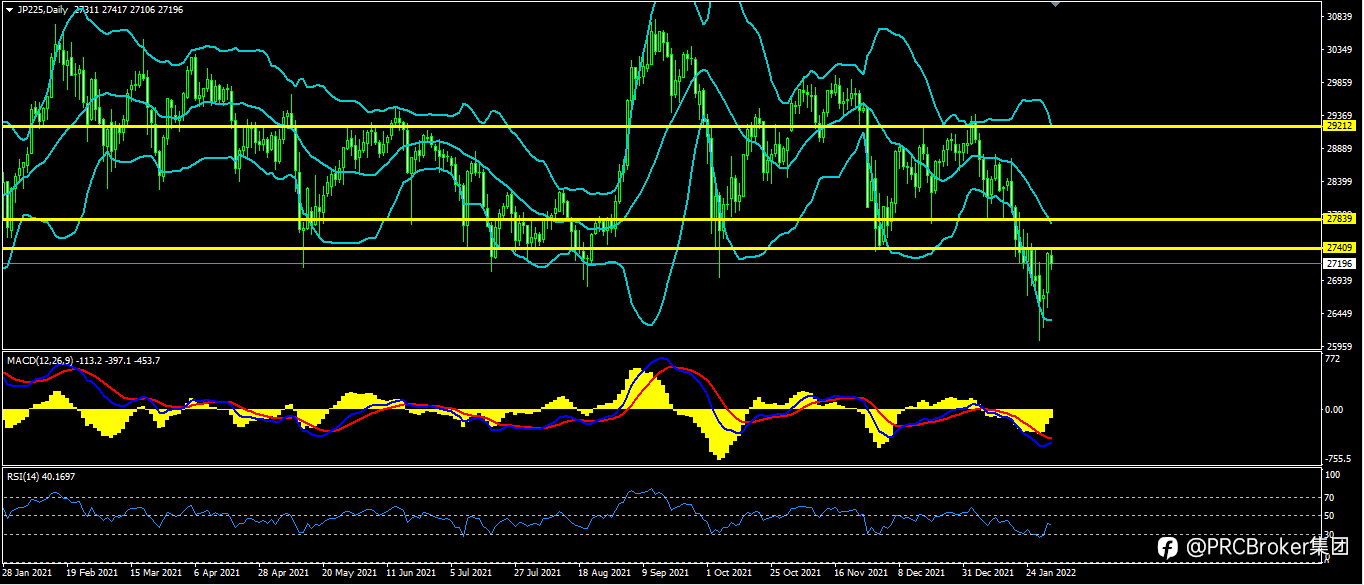Click the 24 Jan 2022 date label

tap(1051, 574)
